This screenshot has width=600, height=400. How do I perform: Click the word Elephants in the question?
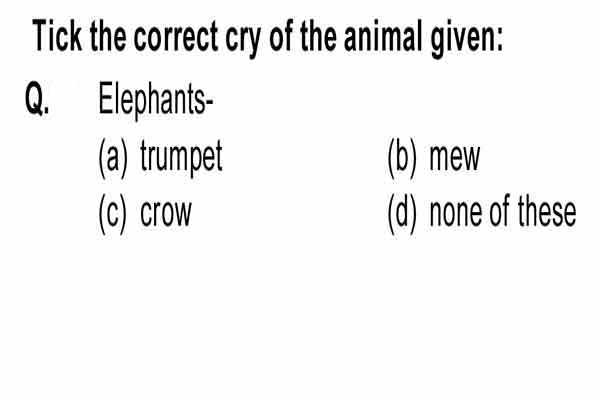pyautogui.click(x=155, y=101)
